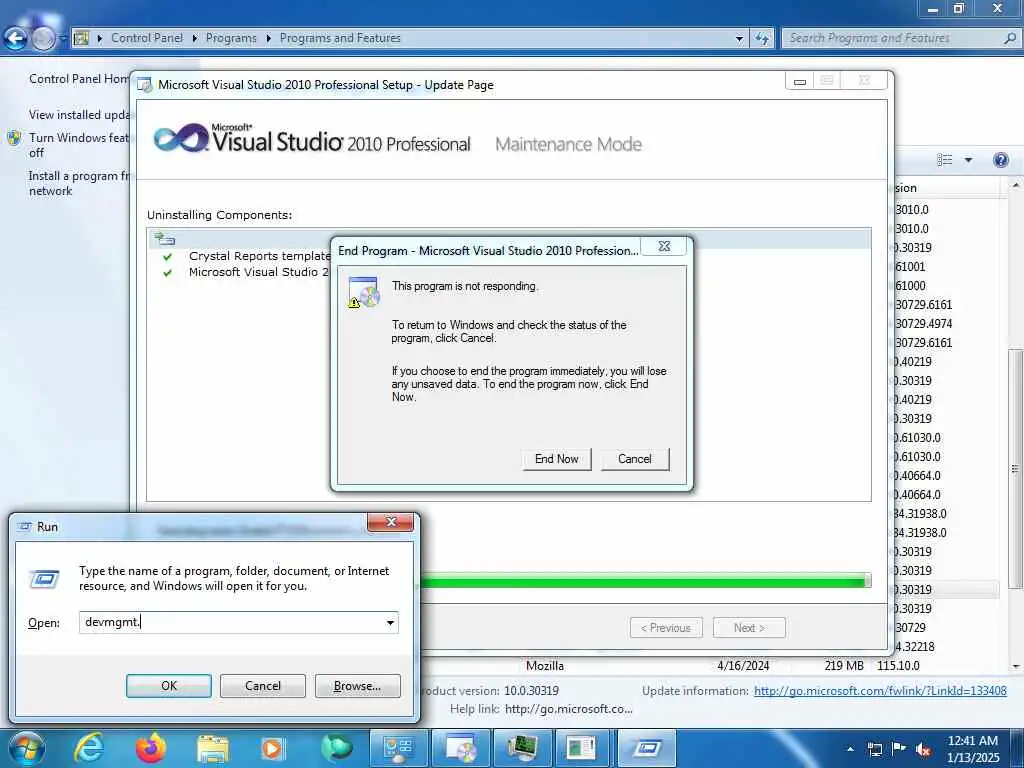Expand the Run Open history dropdown
The height and width of the screenshot is (768, 1024).
click(390, 622)
